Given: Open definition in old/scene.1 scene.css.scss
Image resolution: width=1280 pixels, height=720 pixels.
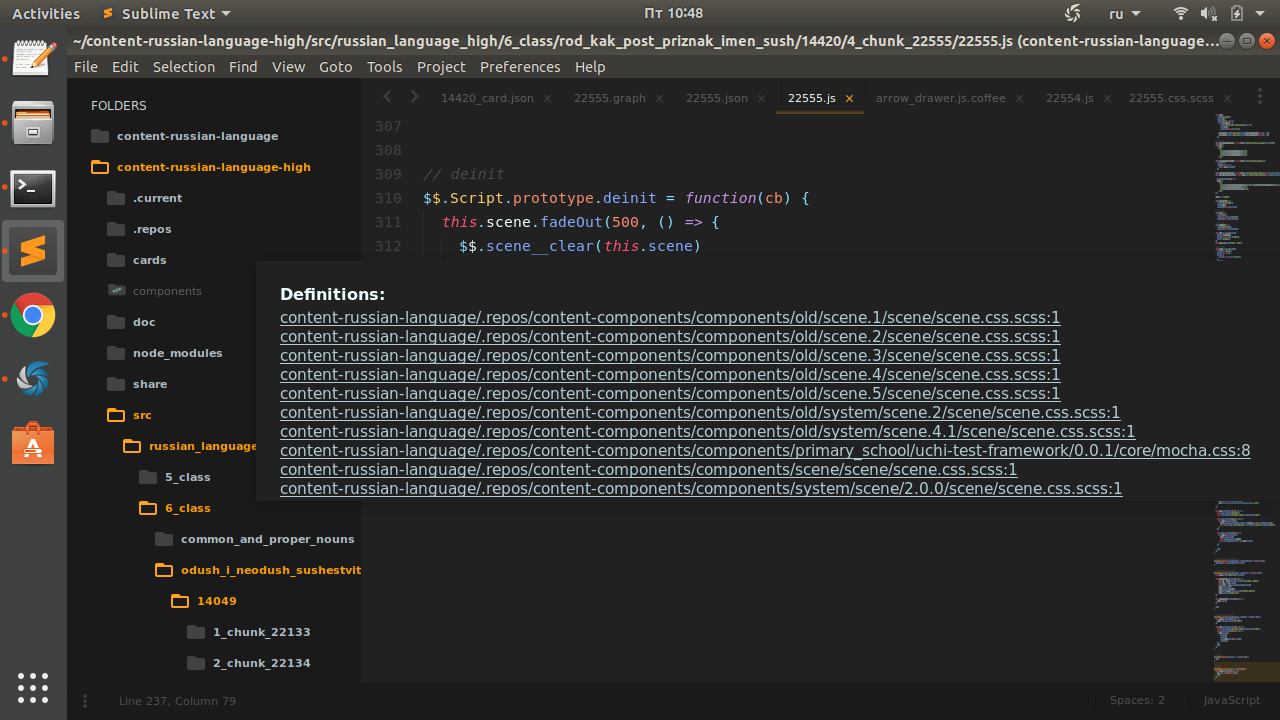Looking at the screenshot, I should coord(670,318).
